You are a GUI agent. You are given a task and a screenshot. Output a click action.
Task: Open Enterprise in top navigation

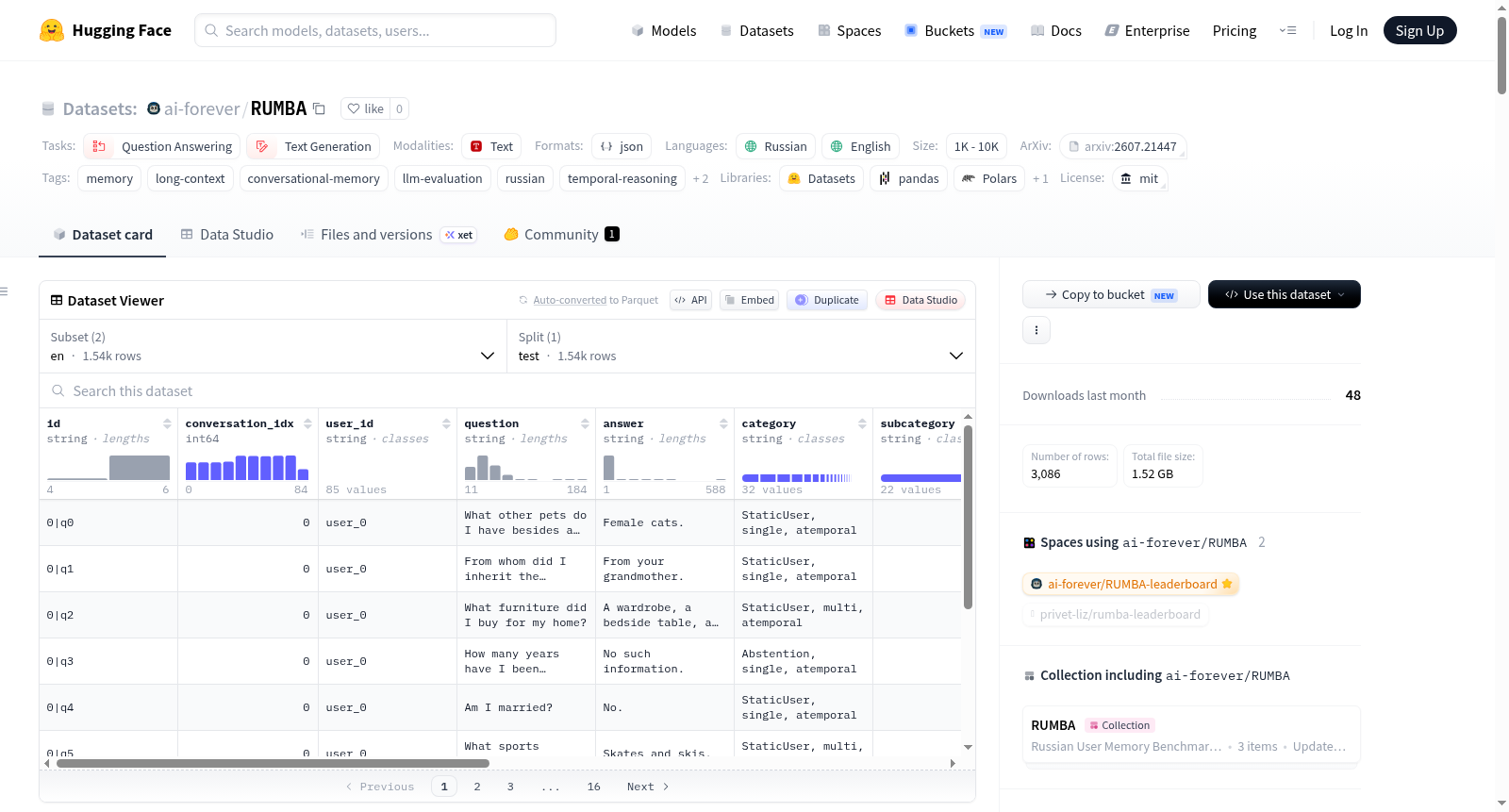(1148, 30)
